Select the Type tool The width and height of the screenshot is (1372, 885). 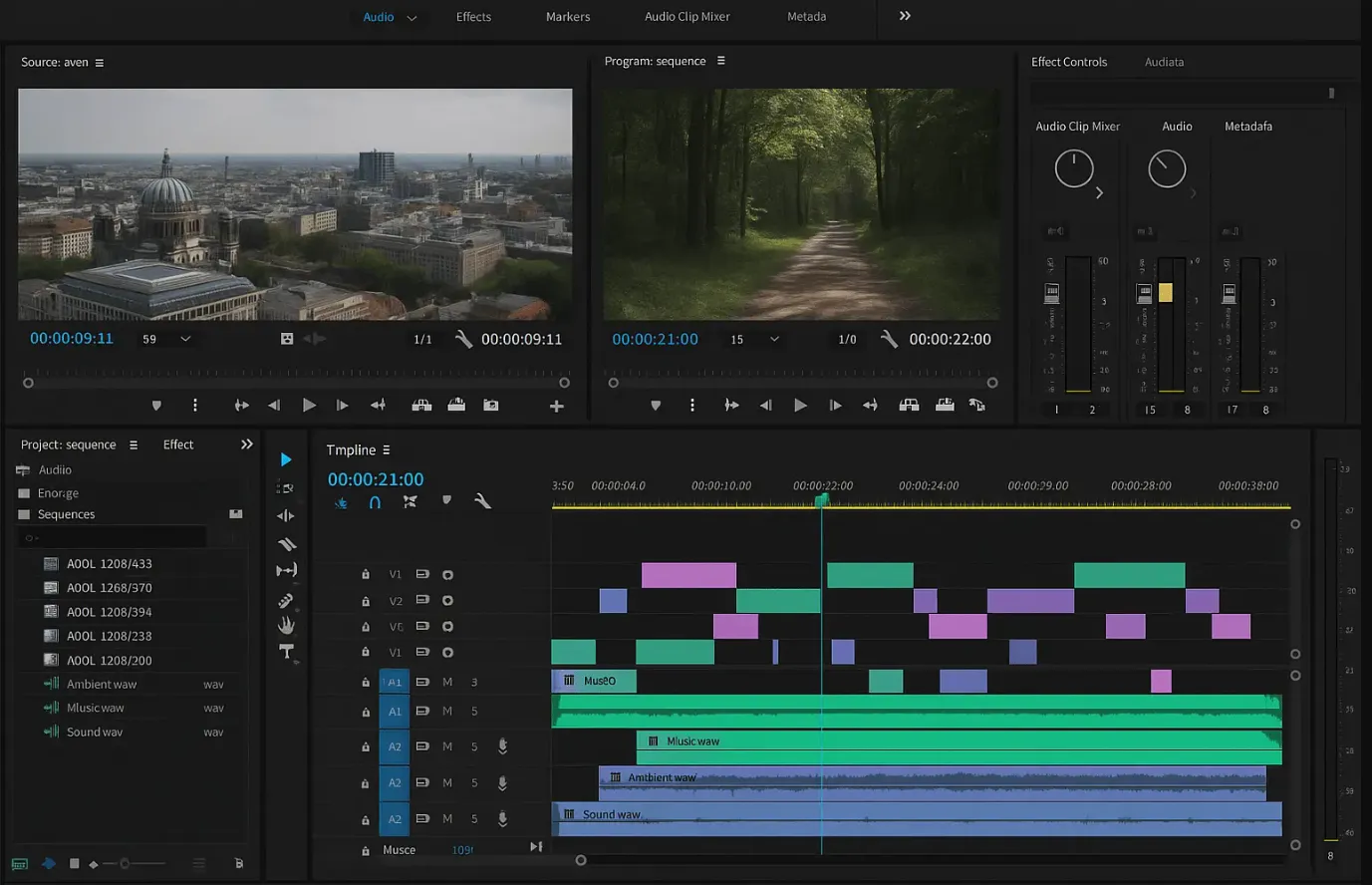point(286,651)
